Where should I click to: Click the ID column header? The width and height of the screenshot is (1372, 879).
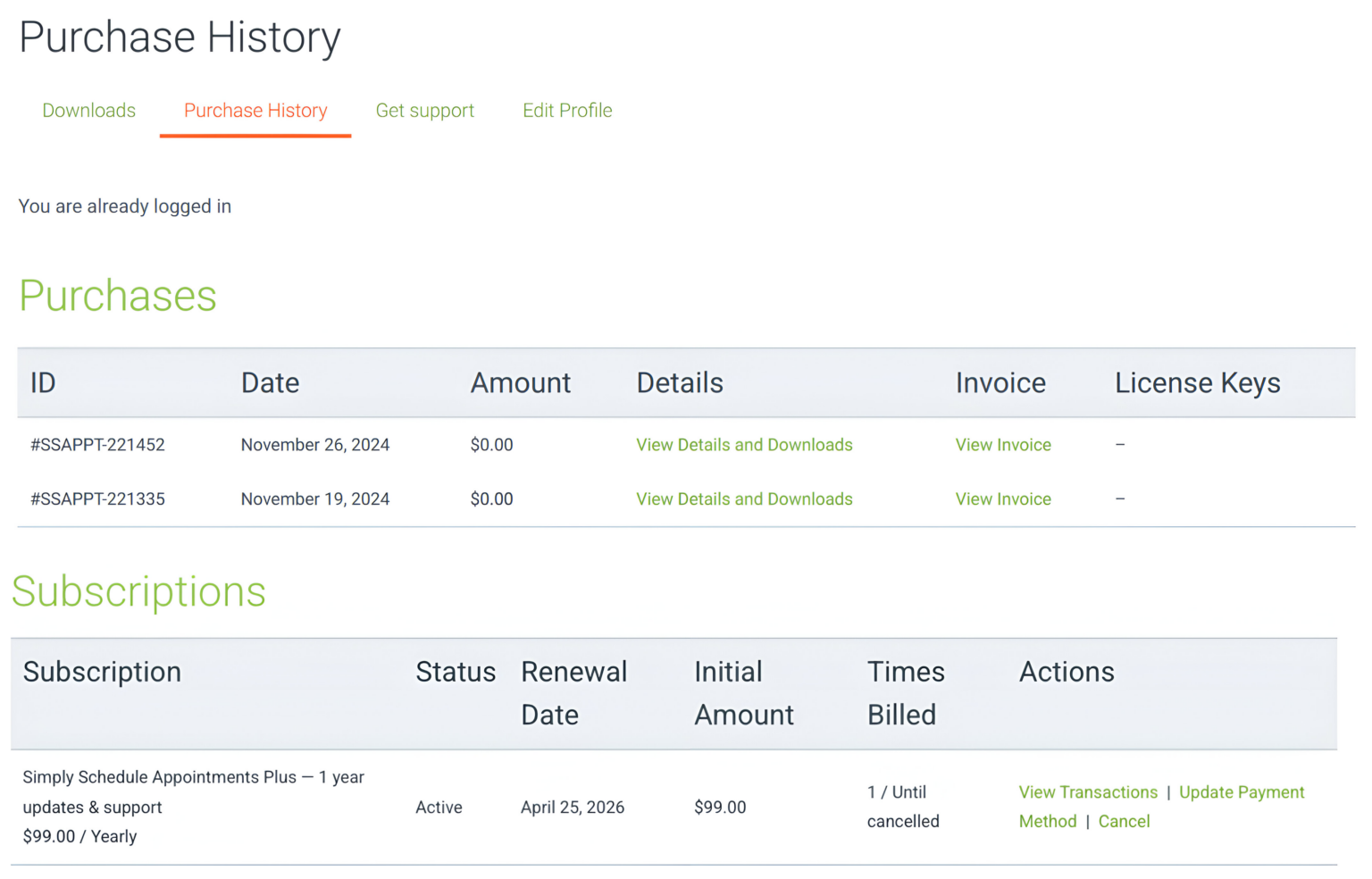click(43, 382)
